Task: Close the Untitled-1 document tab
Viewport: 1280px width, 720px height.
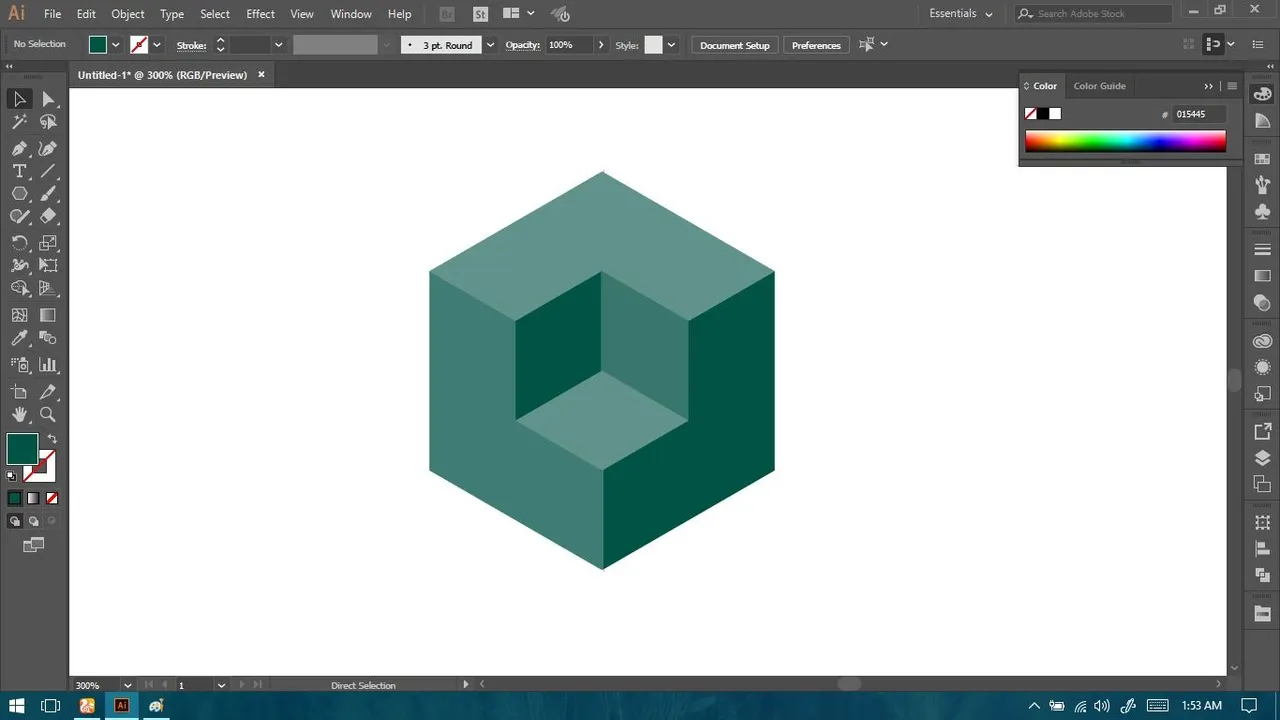Action: (x=262, y=74)
